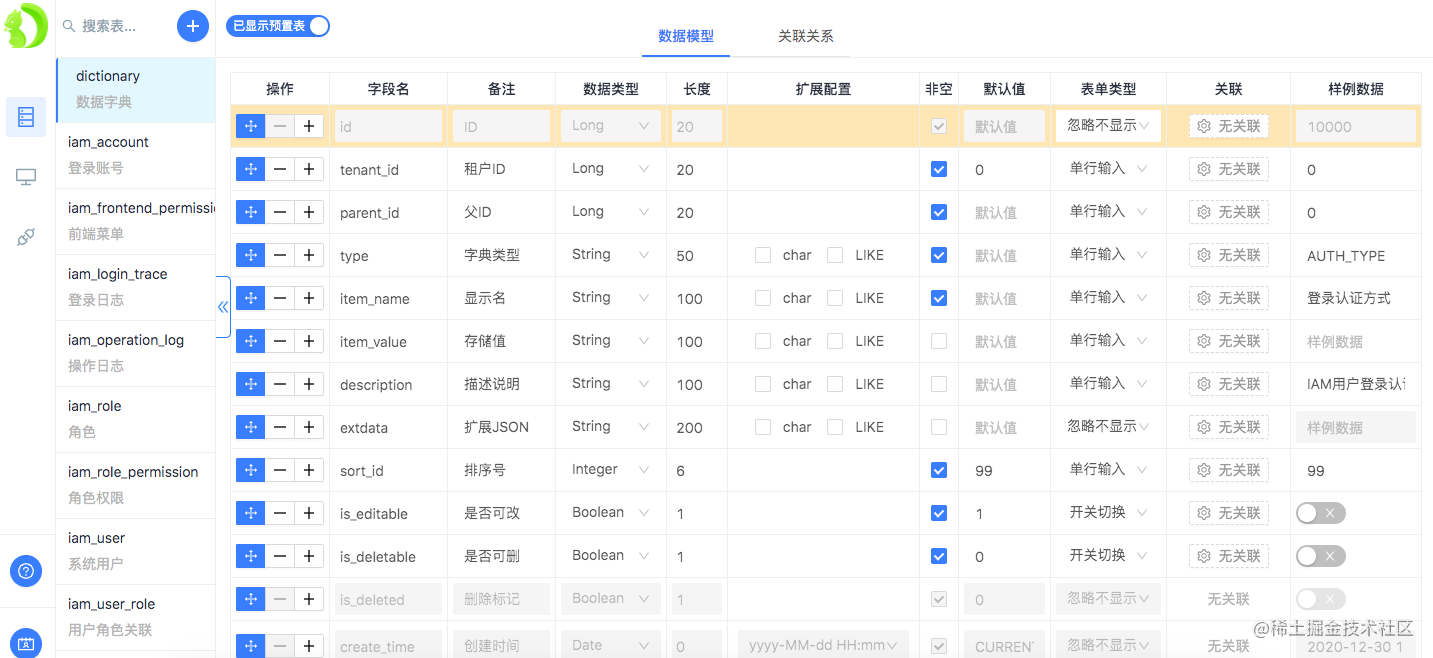Viewport: 1433px width, 658px height.
Task: Click the drag handle for parent_id row
Action: pos(250,212)
